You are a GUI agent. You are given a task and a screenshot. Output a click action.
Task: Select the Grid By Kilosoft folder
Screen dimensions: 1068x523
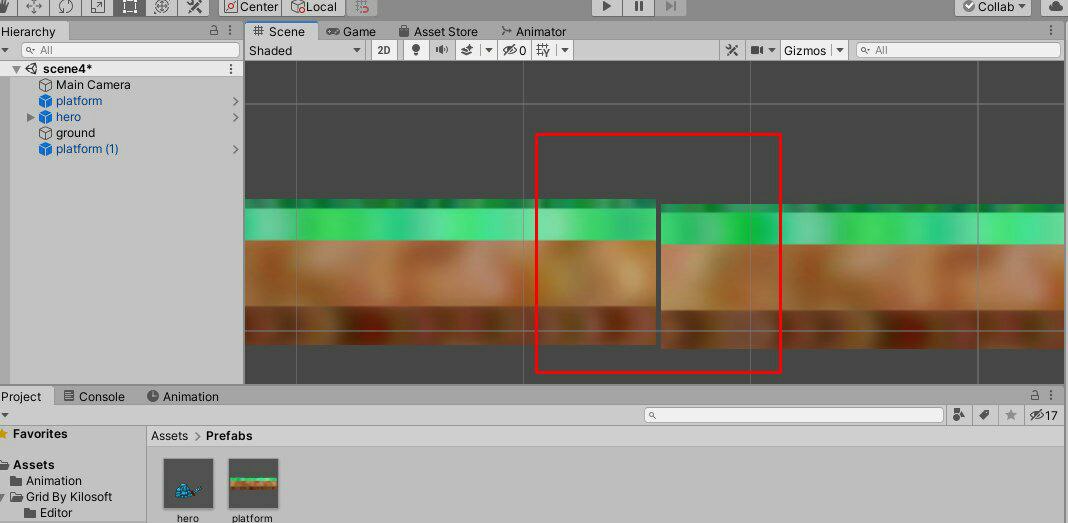click(x=69, y=497)
